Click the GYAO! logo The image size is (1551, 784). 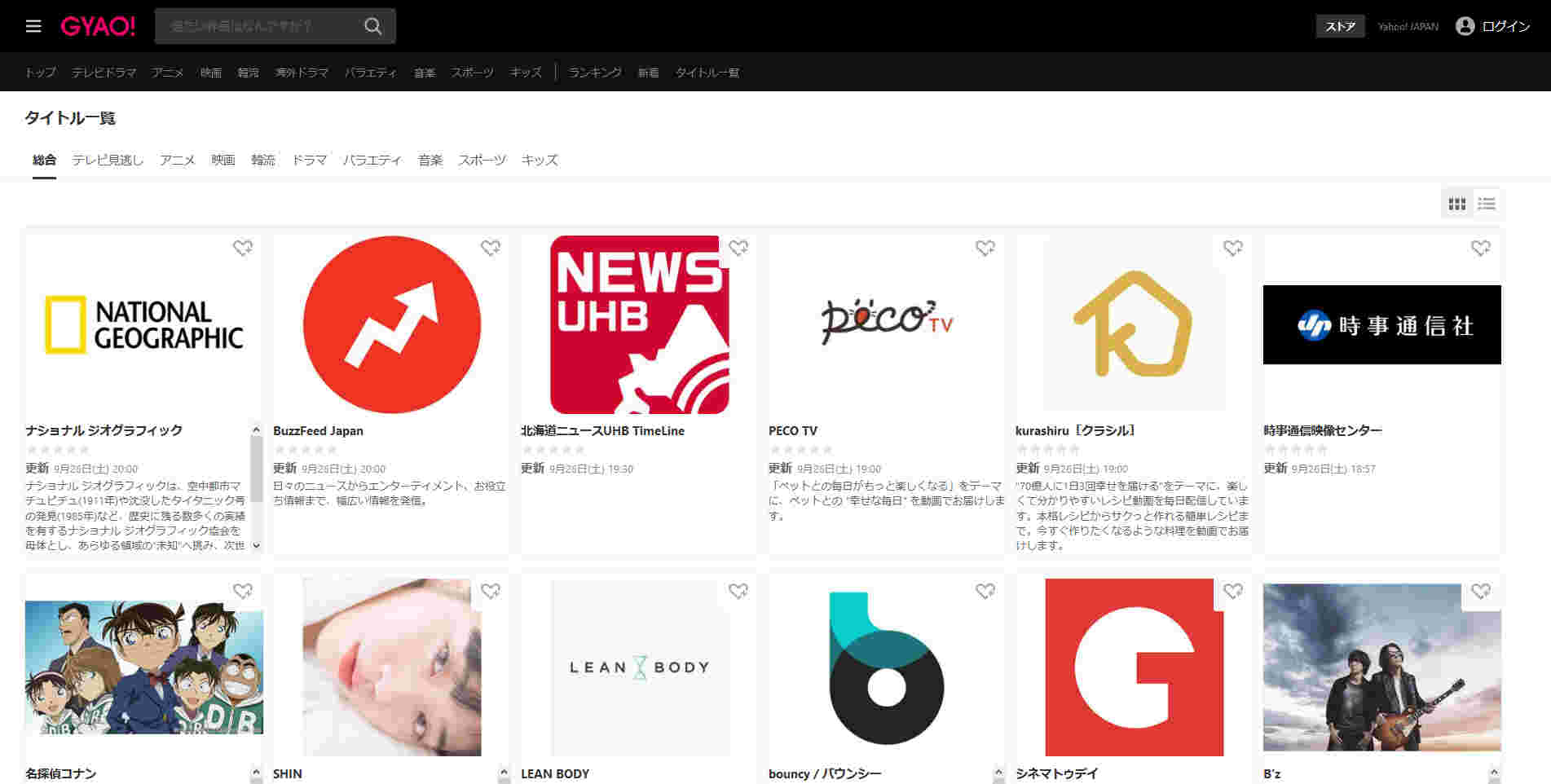pos(98,26)
